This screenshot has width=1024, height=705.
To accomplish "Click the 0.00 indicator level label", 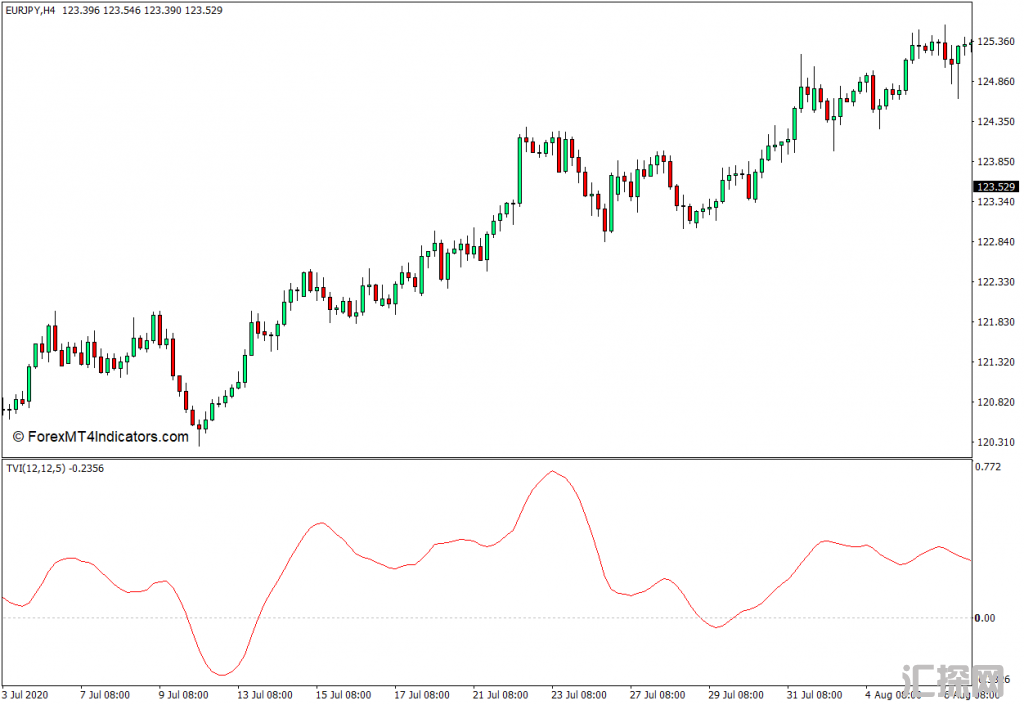I will click(x=986, y=618).
